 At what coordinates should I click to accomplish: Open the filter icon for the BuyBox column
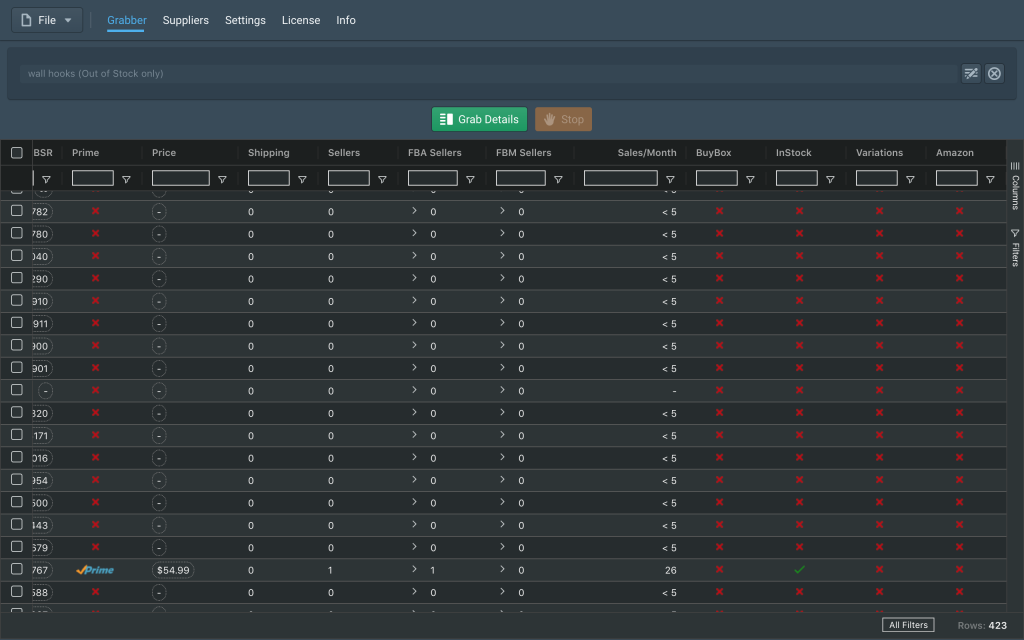coord(750,180)
